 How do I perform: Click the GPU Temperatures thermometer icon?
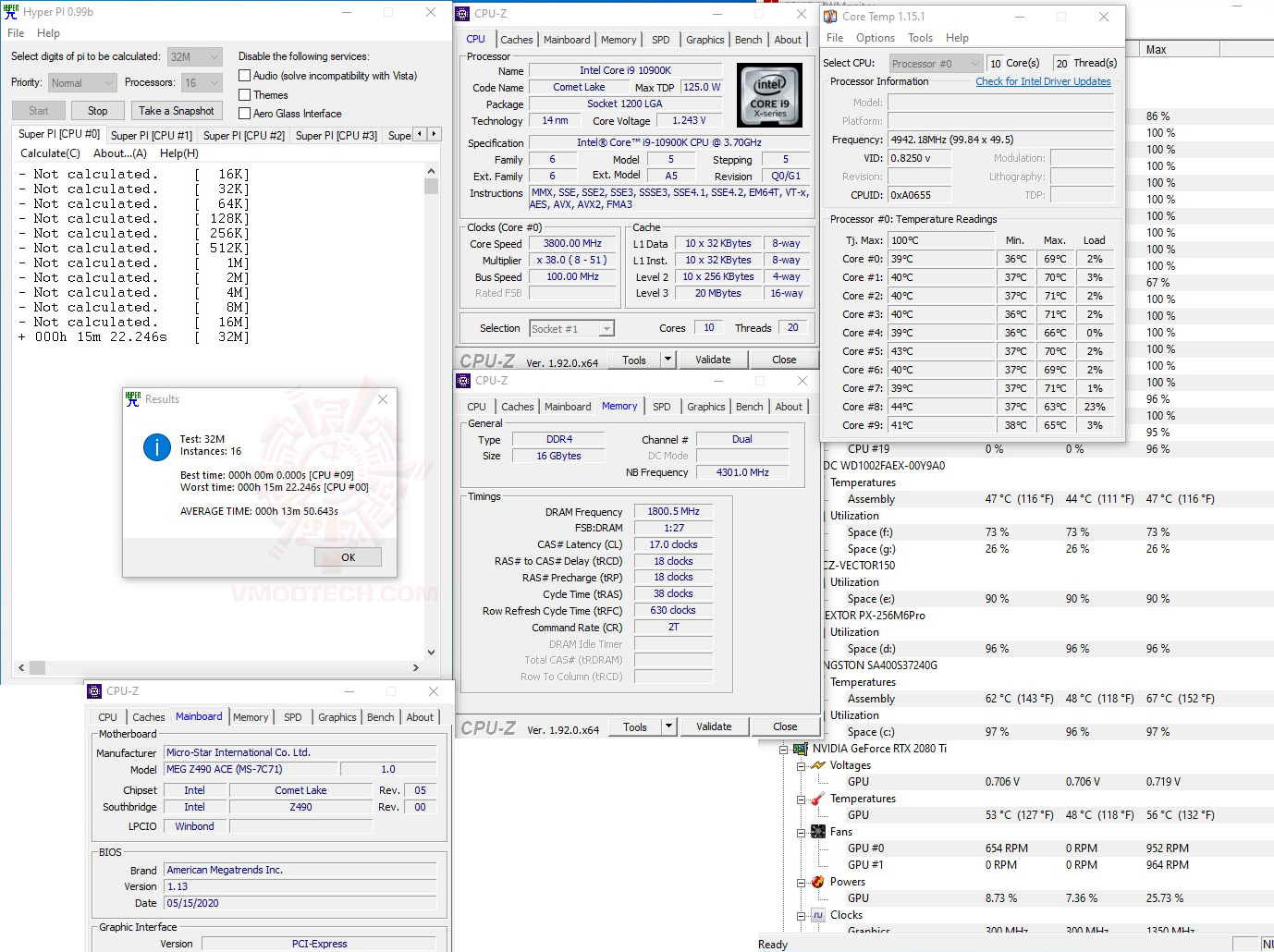(818, 799)
